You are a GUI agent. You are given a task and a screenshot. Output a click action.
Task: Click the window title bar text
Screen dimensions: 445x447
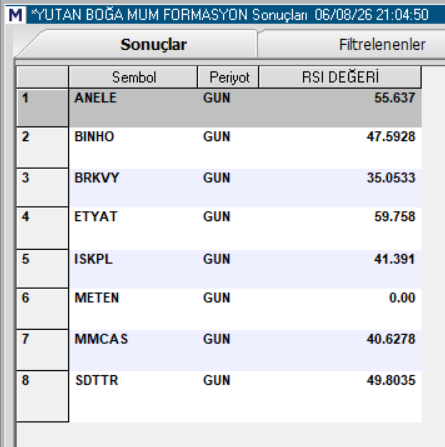[x=230, y=15]
